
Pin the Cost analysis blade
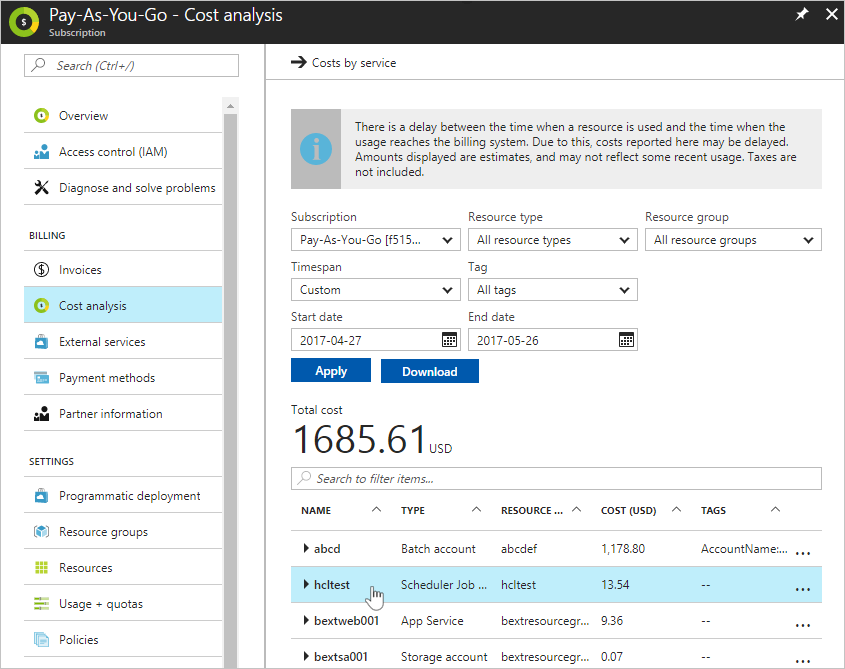pos(802,15)
